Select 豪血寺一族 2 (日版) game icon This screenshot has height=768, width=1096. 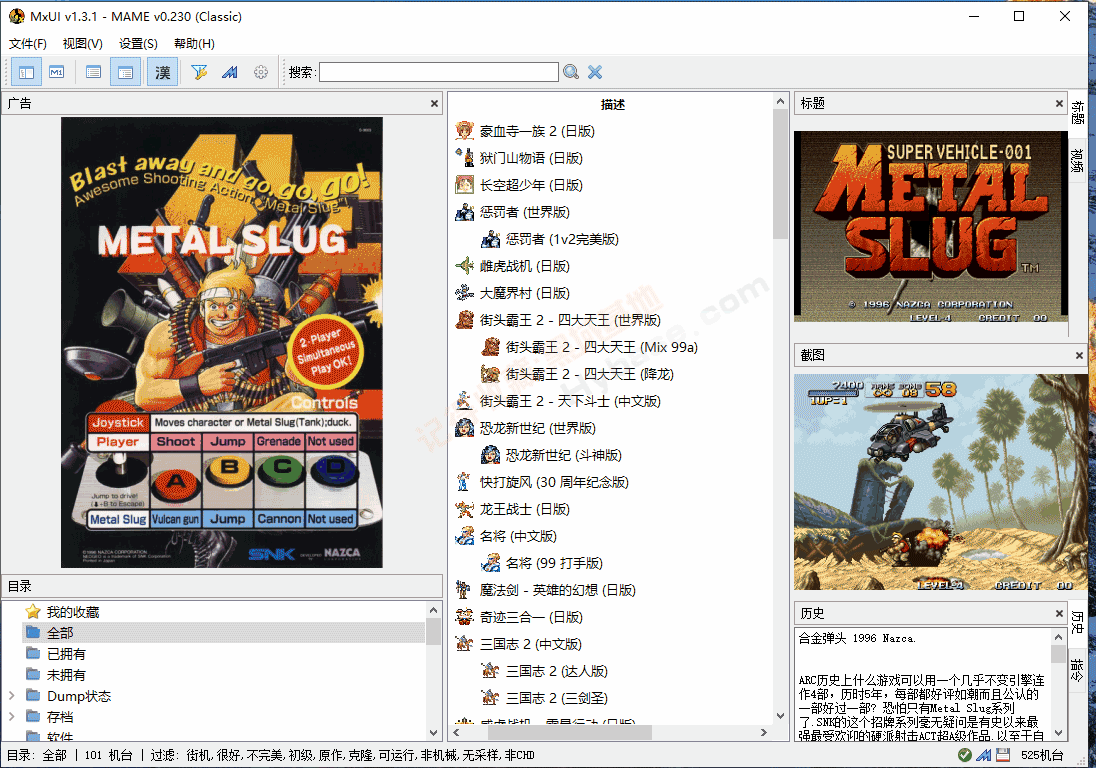click(464, 131)
